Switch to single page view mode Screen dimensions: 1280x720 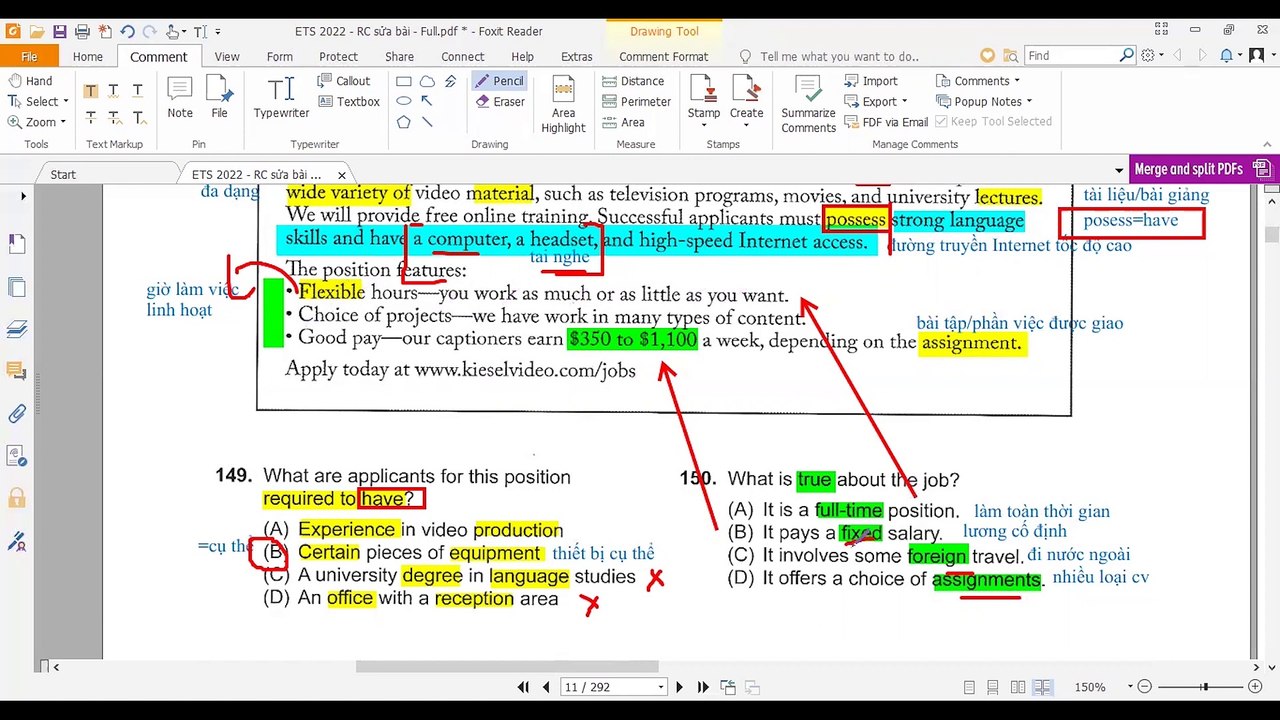969,687
